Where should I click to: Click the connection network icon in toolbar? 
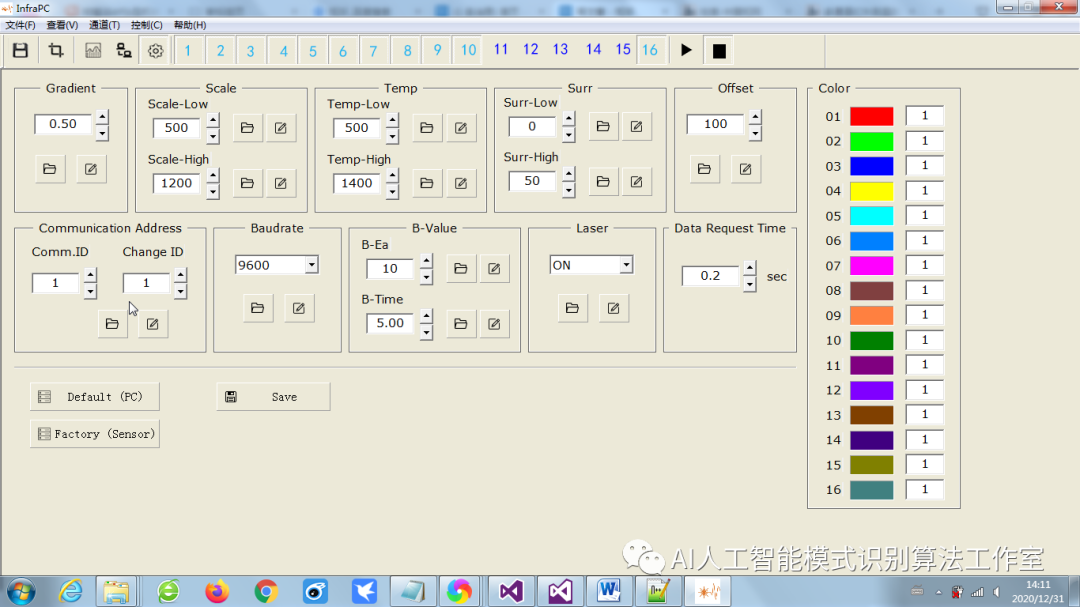124,50
